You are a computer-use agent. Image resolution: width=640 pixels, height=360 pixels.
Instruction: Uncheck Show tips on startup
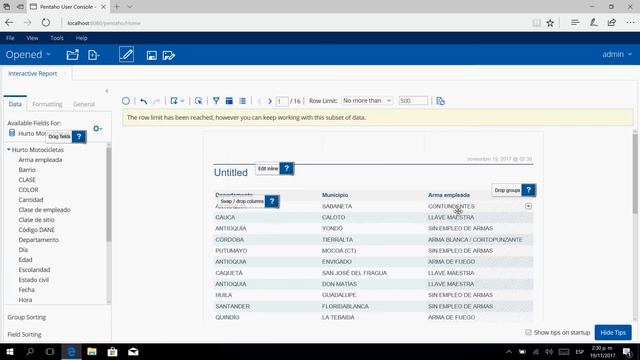pyautogui.click(x=528, y=332)
